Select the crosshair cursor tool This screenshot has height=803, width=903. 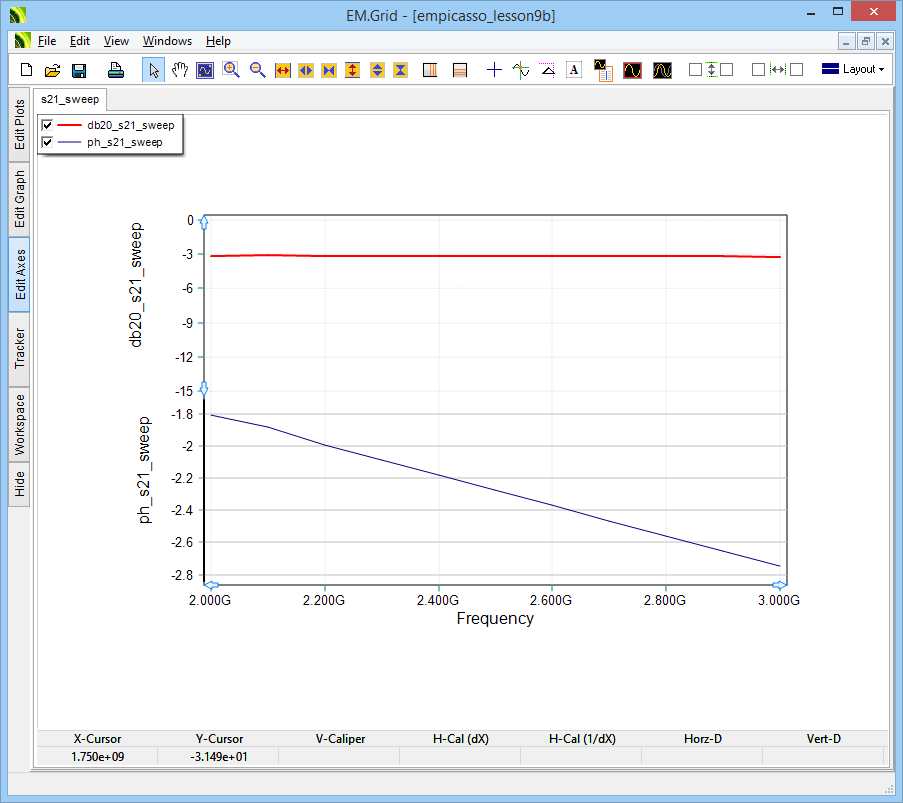point(494,70)
